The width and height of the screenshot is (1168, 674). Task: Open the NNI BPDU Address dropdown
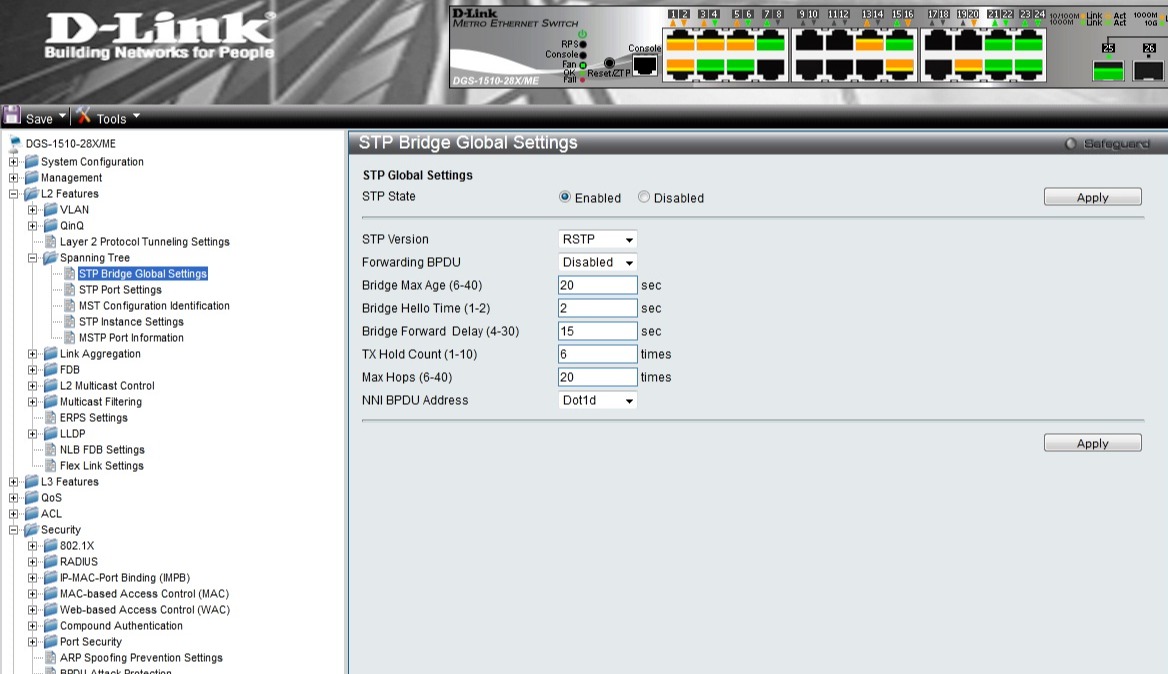click(597, 401)
